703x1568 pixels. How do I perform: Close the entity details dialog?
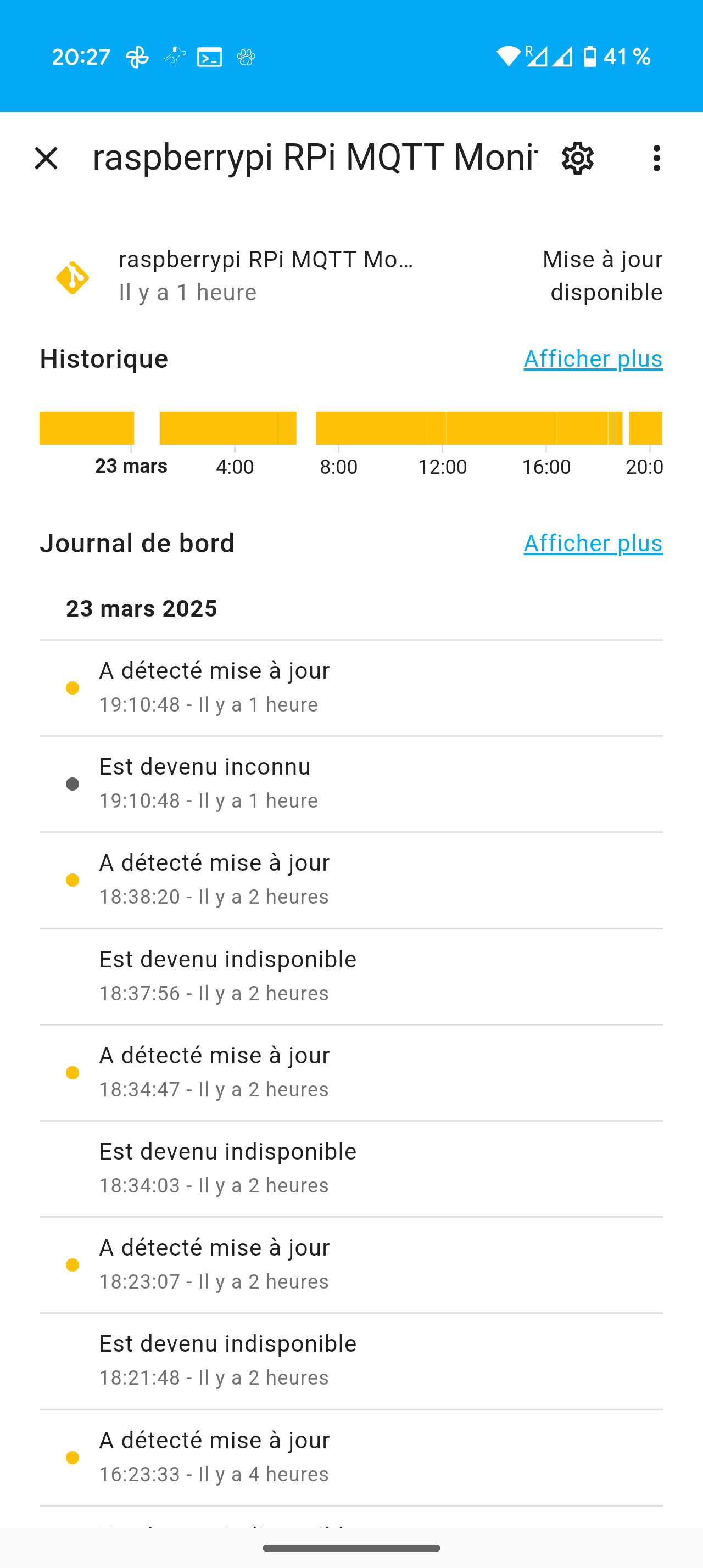46,158
